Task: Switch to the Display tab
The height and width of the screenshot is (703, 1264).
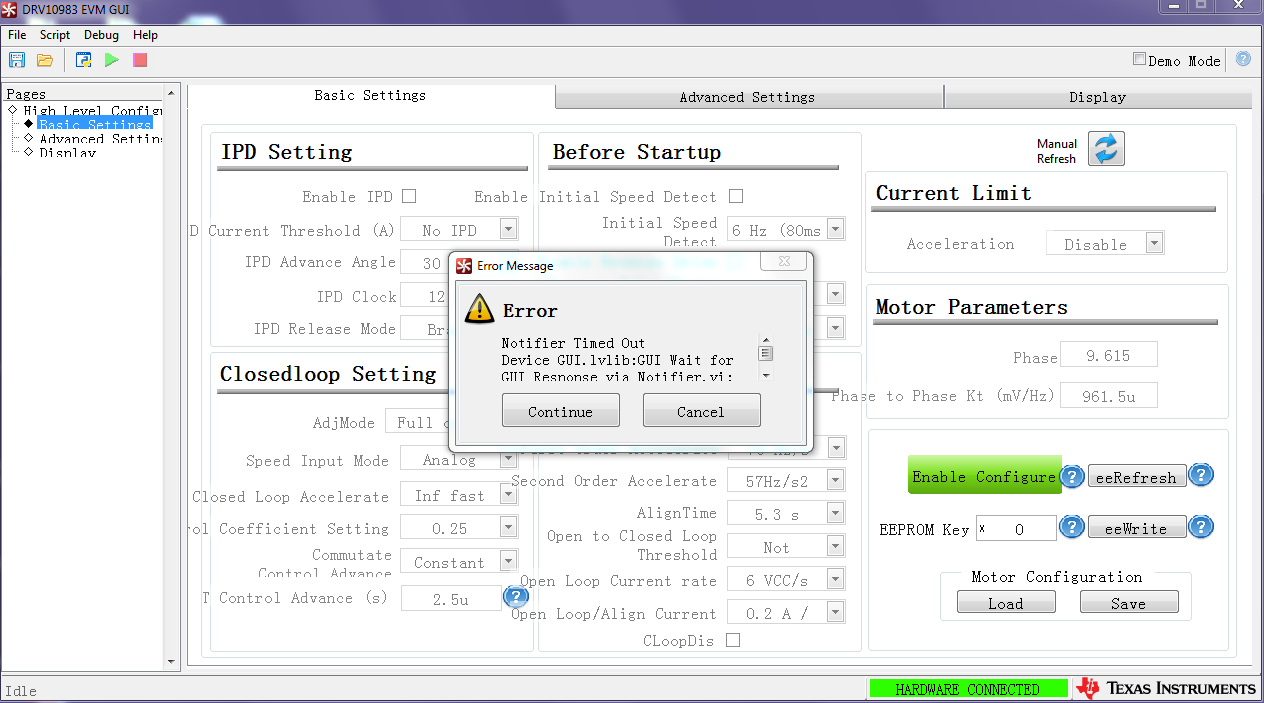Action: [x=1098, y=97]
